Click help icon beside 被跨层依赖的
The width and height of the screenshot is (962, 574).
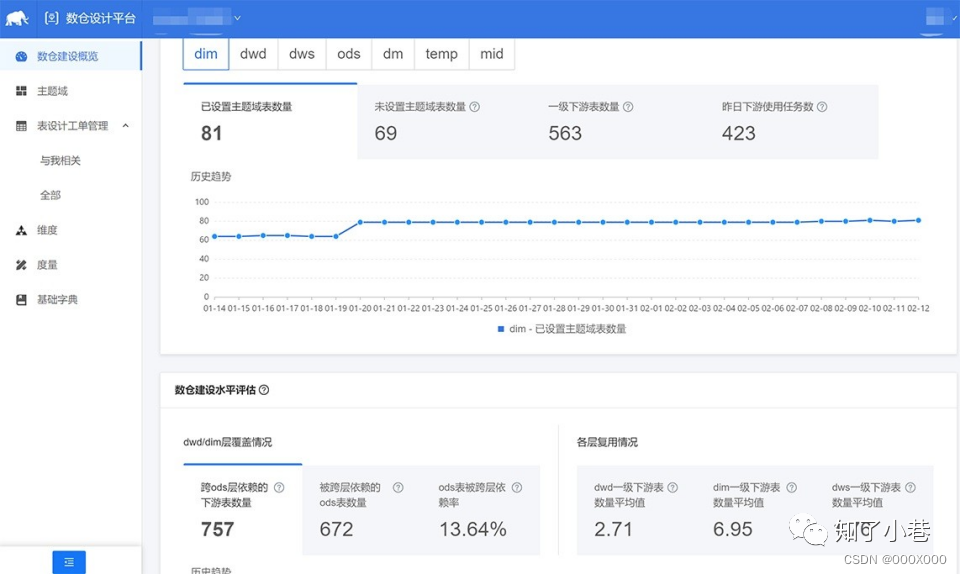(398, 488)
